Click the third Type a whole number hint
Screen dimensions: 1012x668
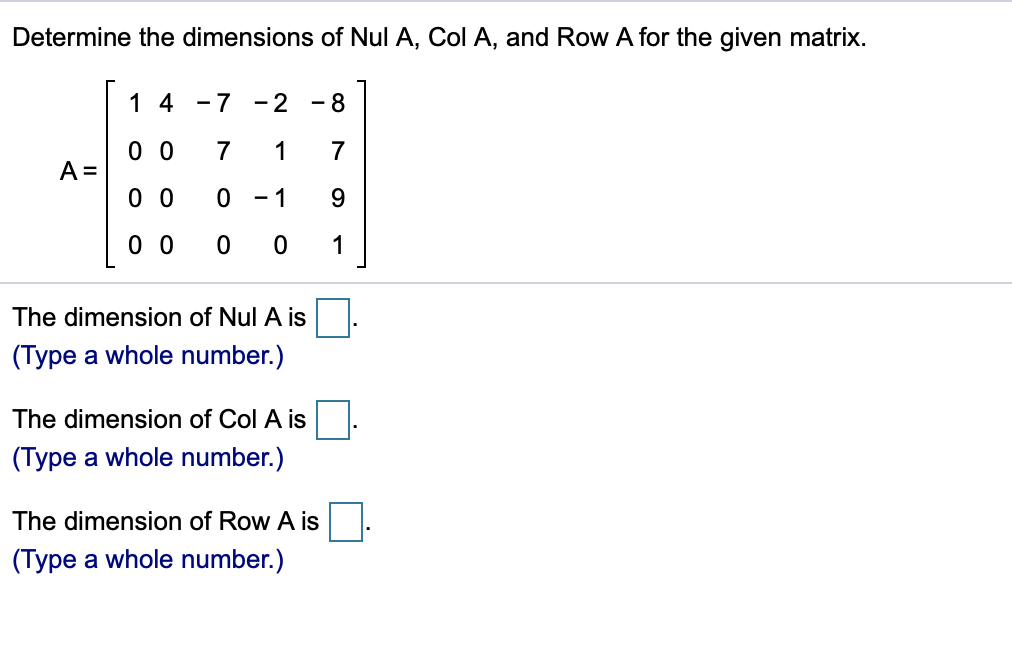pos(145,559)
